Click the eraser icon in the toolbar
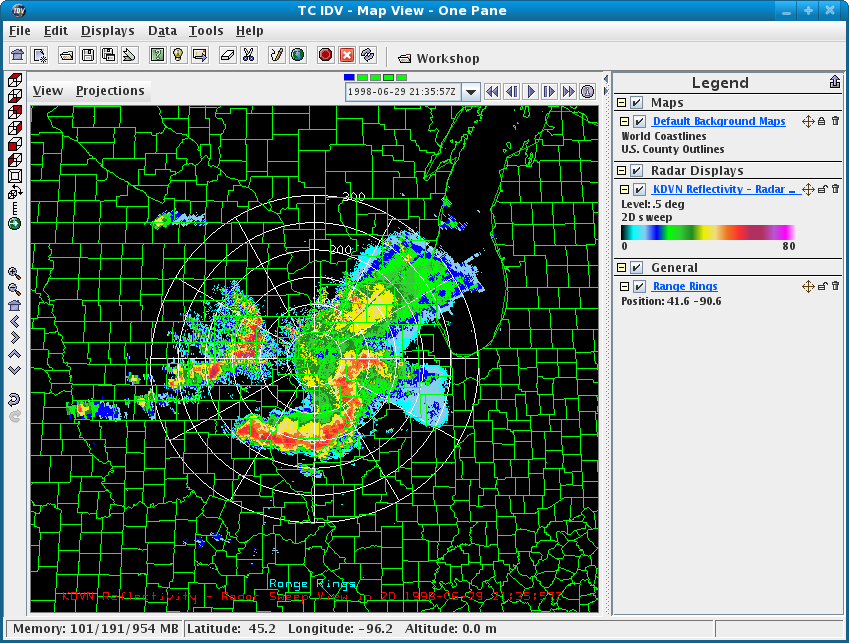849x643 pixels. [x=227, y=55]
